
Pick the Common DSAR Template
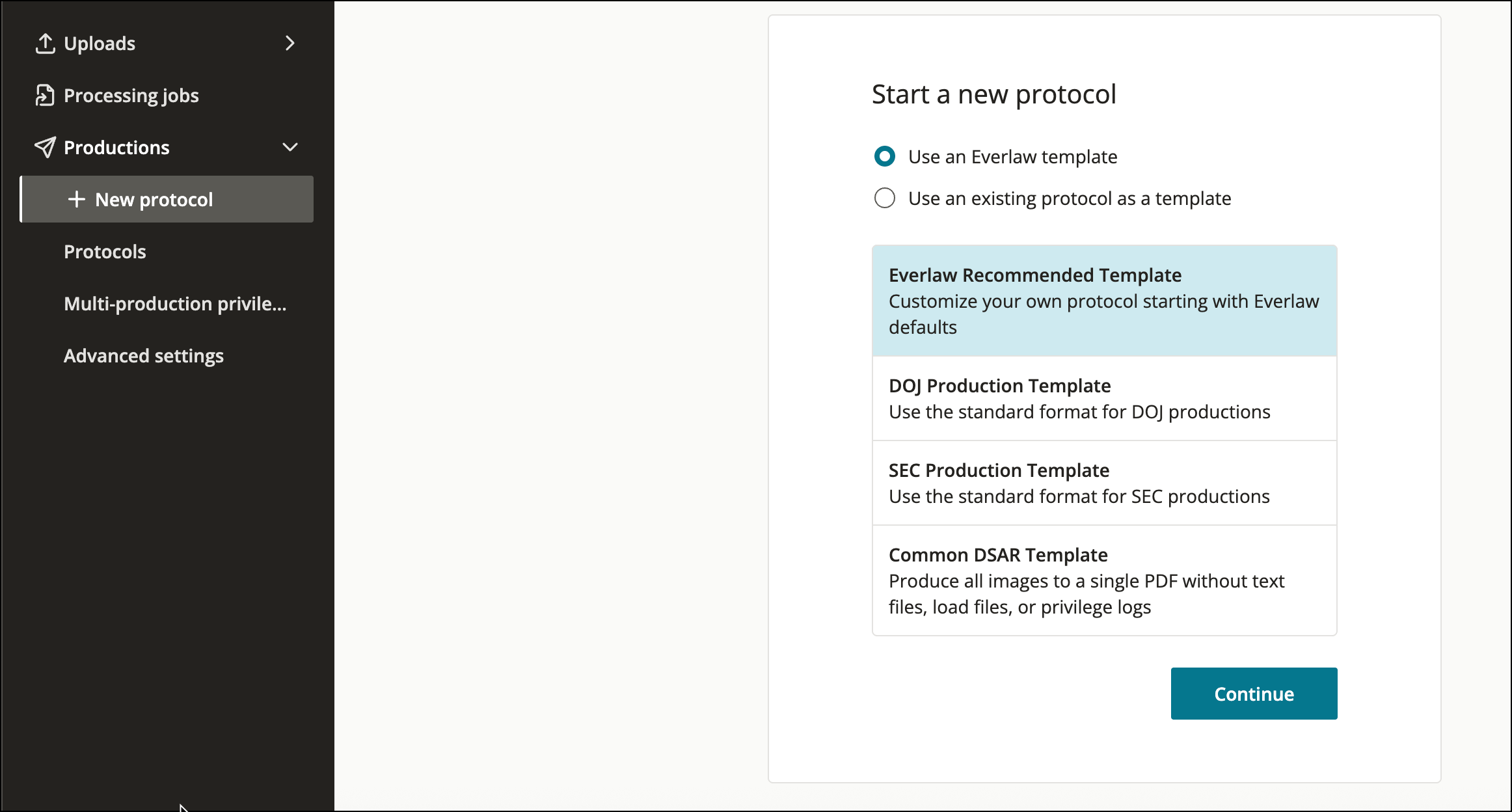[x=1104, y=580]
